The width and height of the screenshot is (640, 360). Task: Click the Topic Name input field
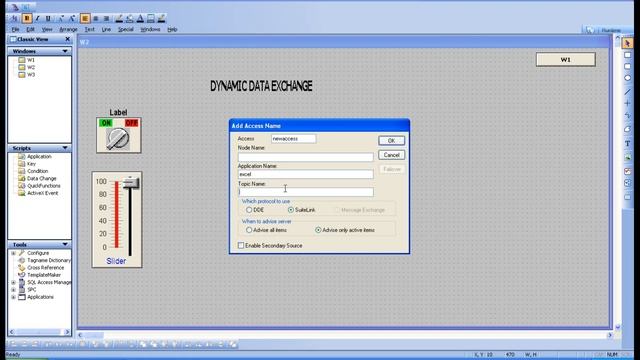tap(305, 192)
